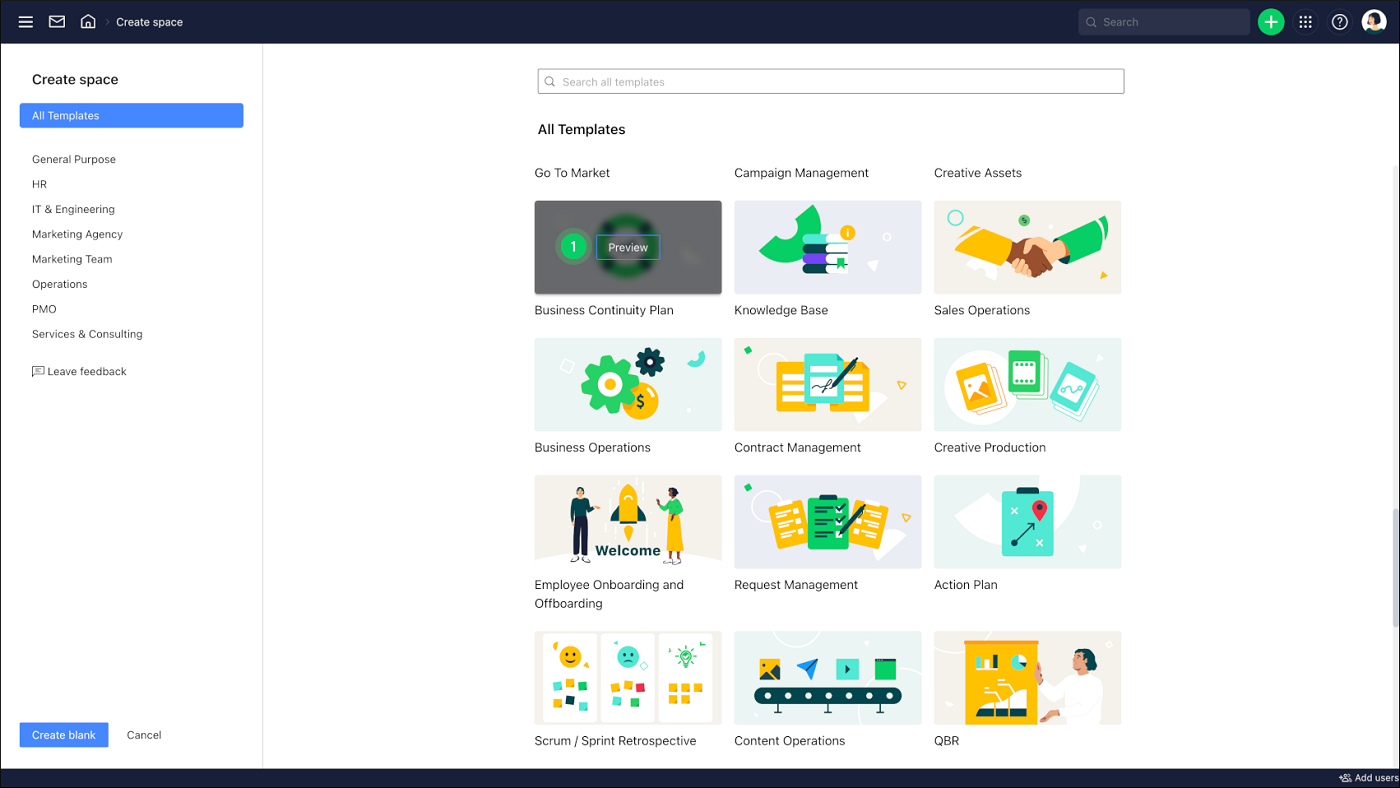Screen dimensions: 1400x788
Task: Click the QBR title text
Action: 946,741
